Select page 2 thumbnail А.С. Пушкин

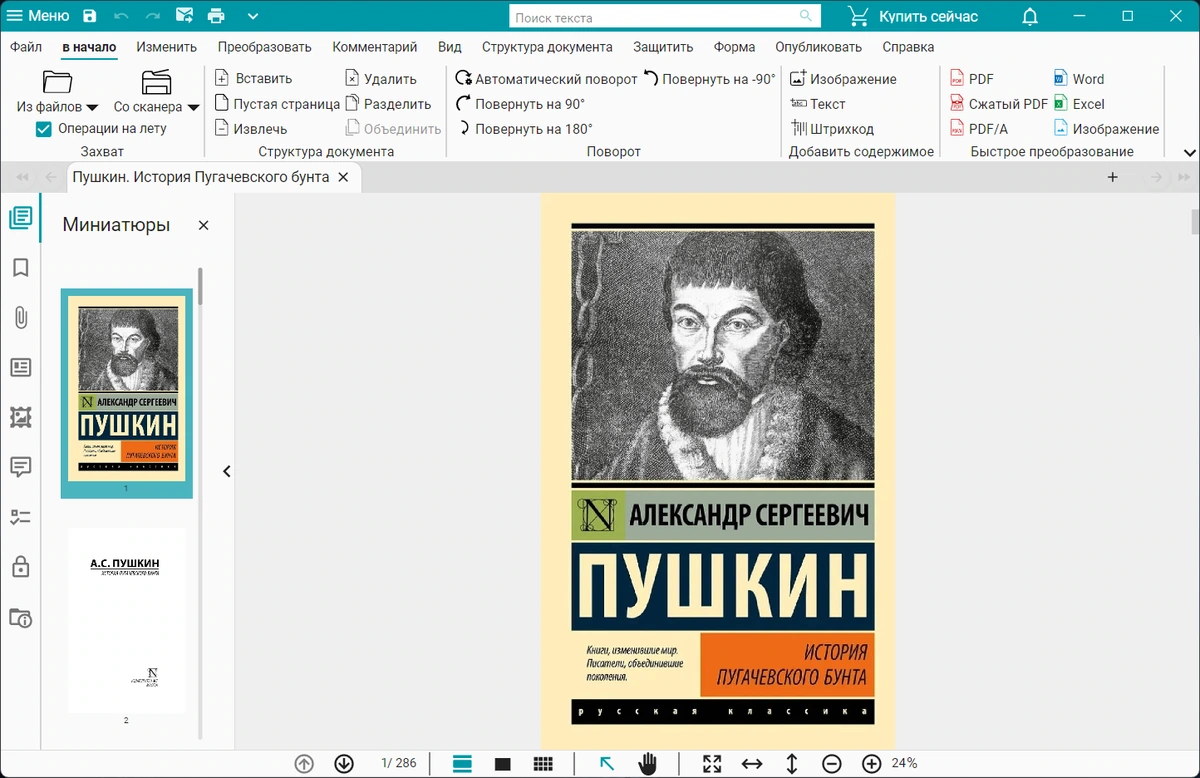coord(126,620)
